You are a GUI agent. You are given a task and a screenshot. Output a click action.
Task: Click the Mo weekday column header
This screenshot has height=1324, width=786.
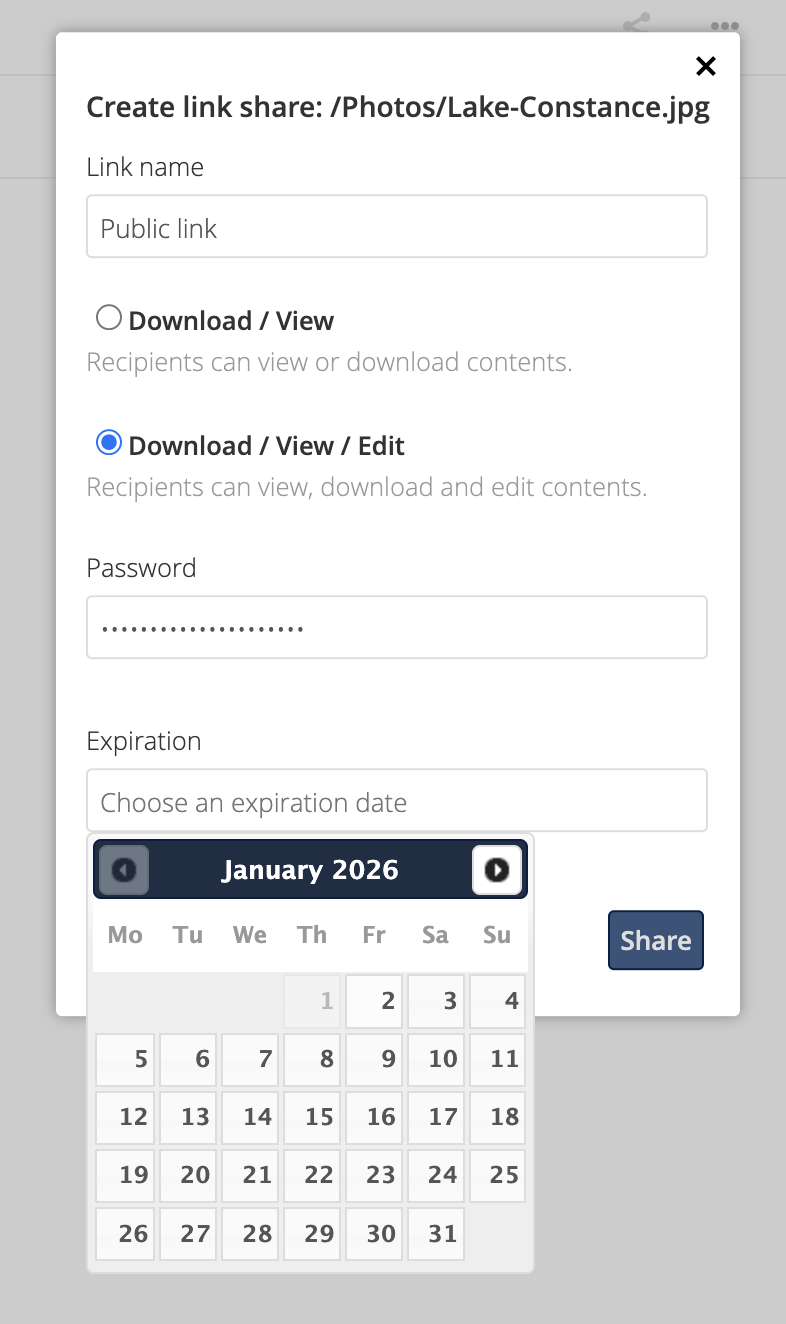(x=125, y=934)
